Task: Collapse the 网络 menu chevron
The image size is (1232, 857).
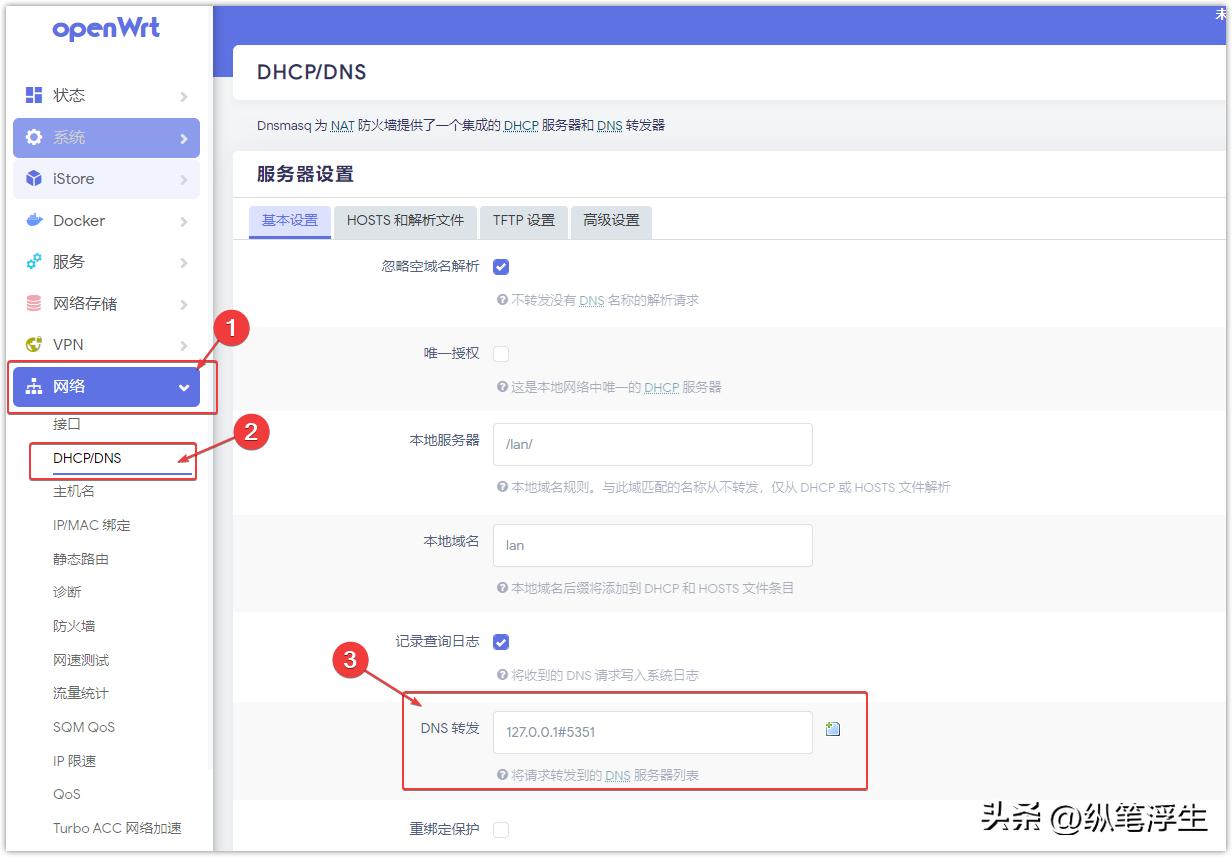Action: tap(185, 386)
